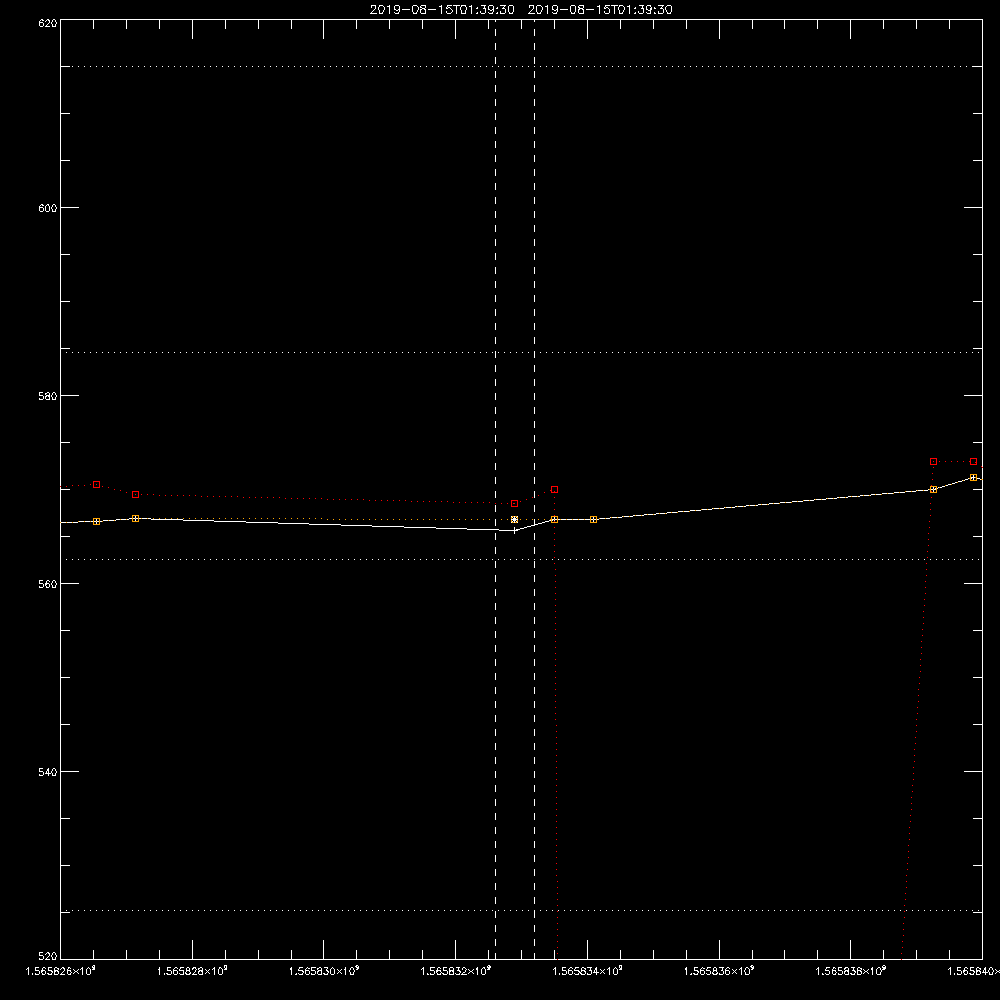Screen dimensions: 1000x1000
Task: Pick the red square marker between the dashed lines
Action: point(515,504)
